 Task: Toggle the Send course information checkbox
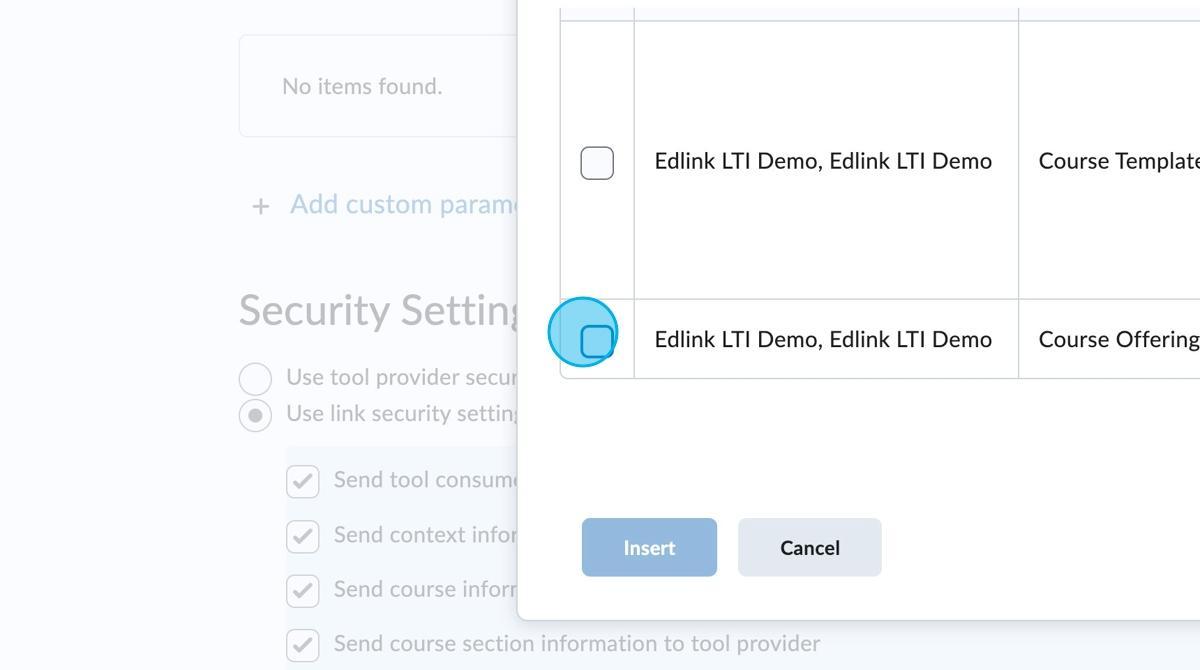(x=303, y=590)
